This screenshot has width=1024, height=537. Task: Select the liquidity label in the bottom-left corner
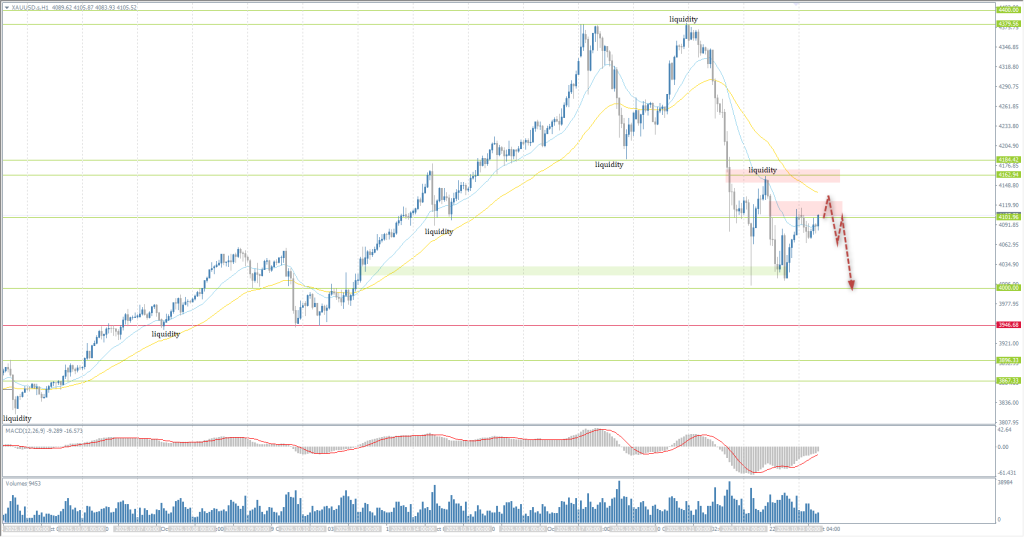pos(17,418)
